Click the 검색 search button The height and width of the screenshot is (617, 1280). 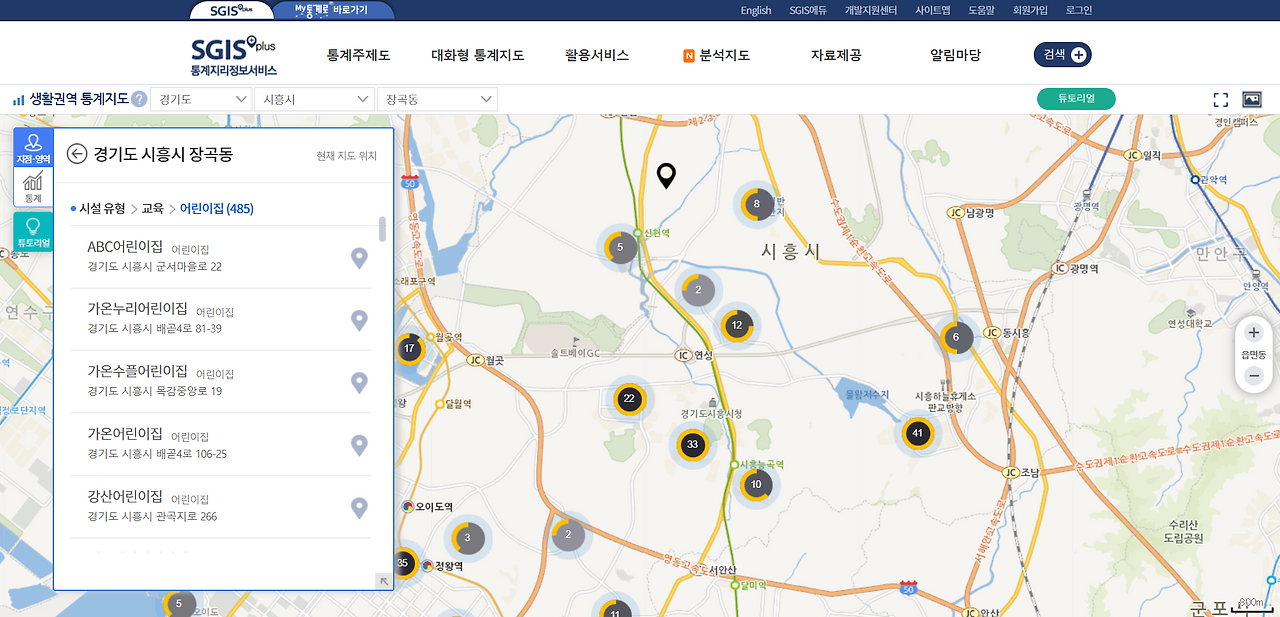[x=1062, y=55]
